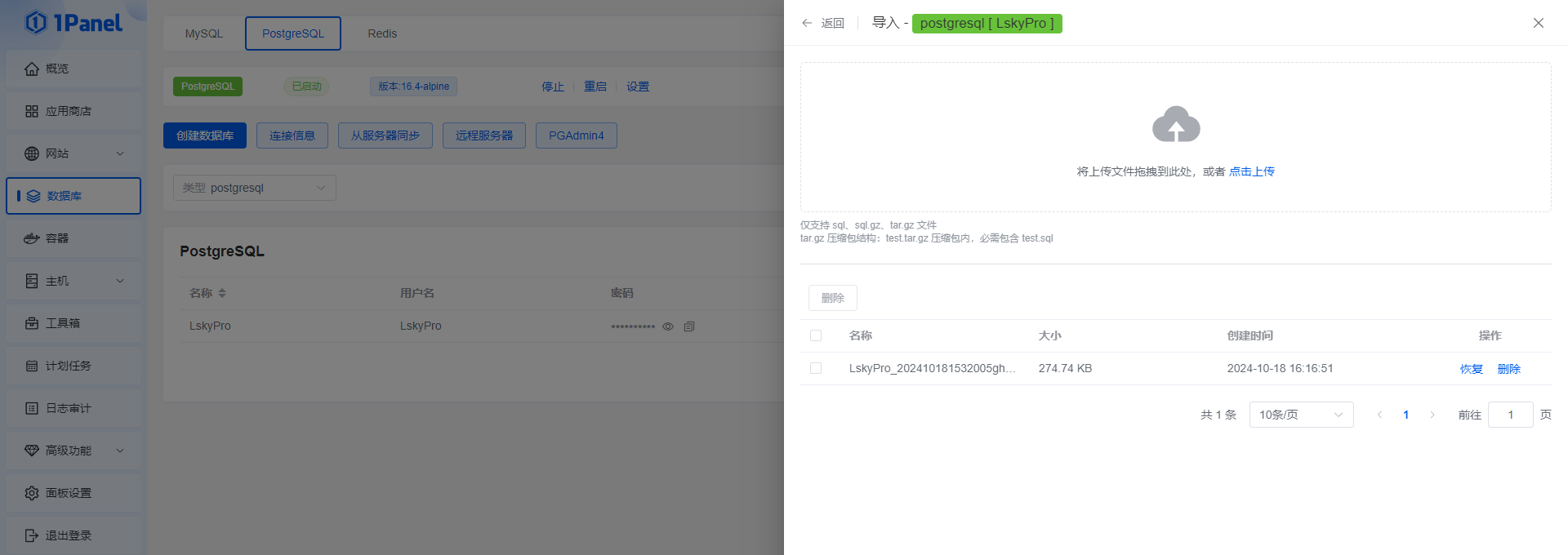This screenshot has height=555, width=1568.
Task: Click the 日志审计 log icon
Action: pyautogui.click(x=32, y=408)
